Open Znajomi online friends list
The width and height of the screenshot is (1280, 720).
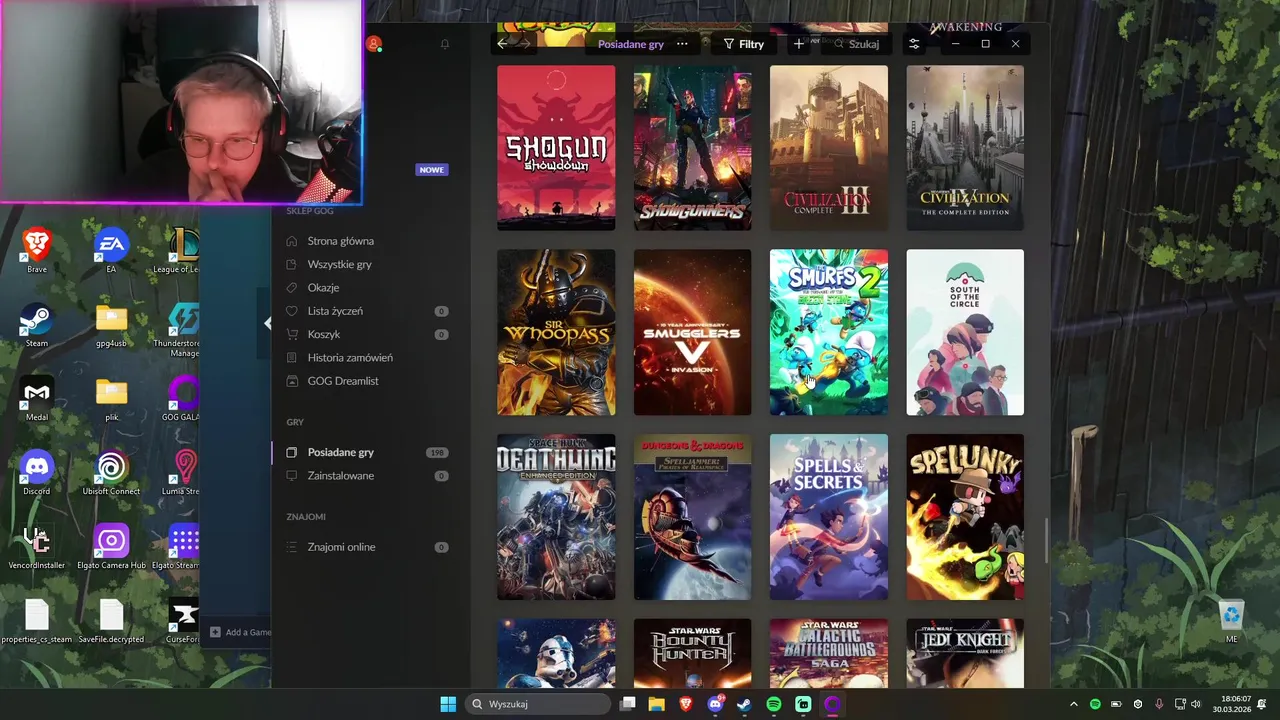point(341,547)
